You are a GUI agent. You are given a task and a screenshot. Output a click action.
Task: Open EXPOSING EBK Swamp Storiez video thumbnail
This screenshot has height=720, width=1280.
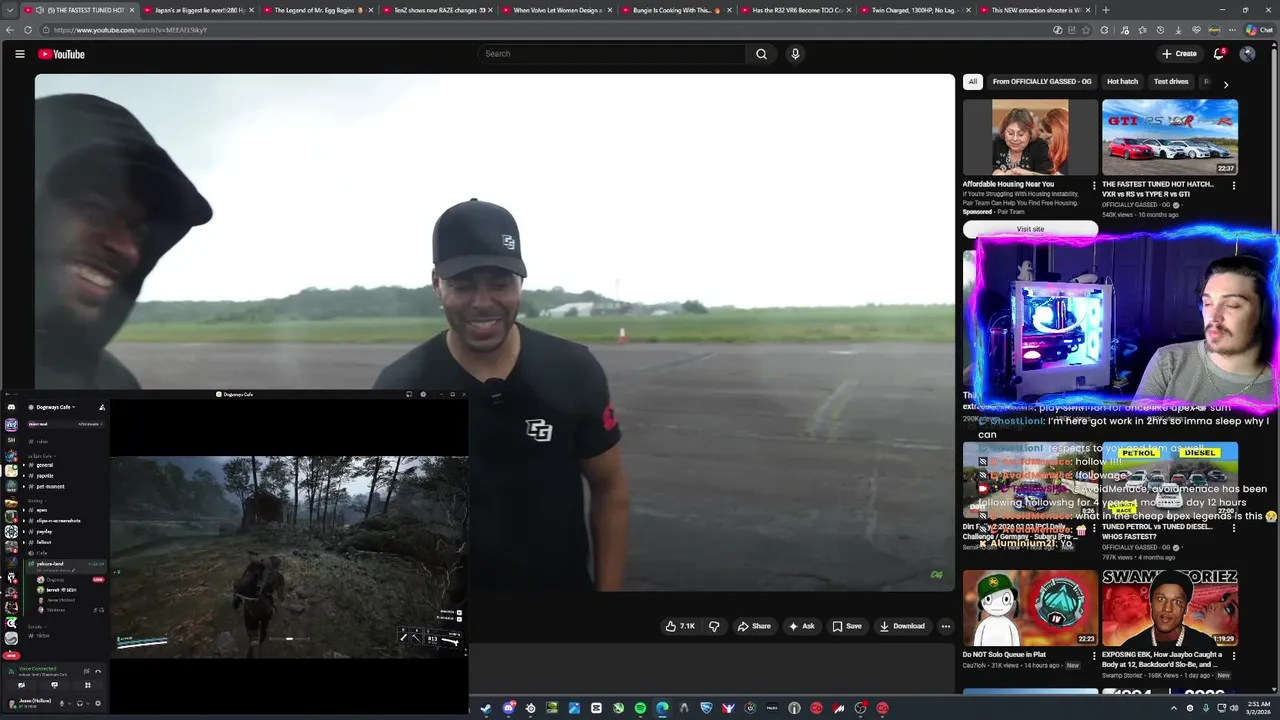(x=1170, y=608)
